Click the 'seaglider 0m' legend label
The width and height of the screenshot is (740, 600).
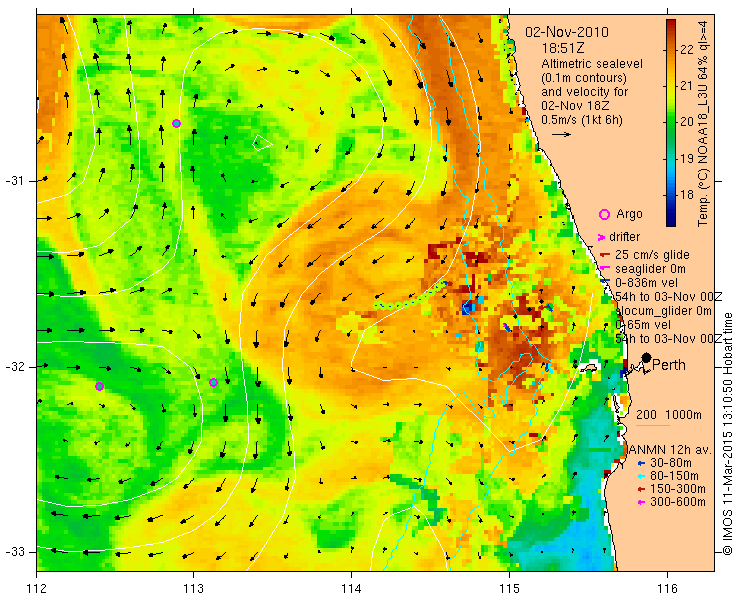coord(650,269)
